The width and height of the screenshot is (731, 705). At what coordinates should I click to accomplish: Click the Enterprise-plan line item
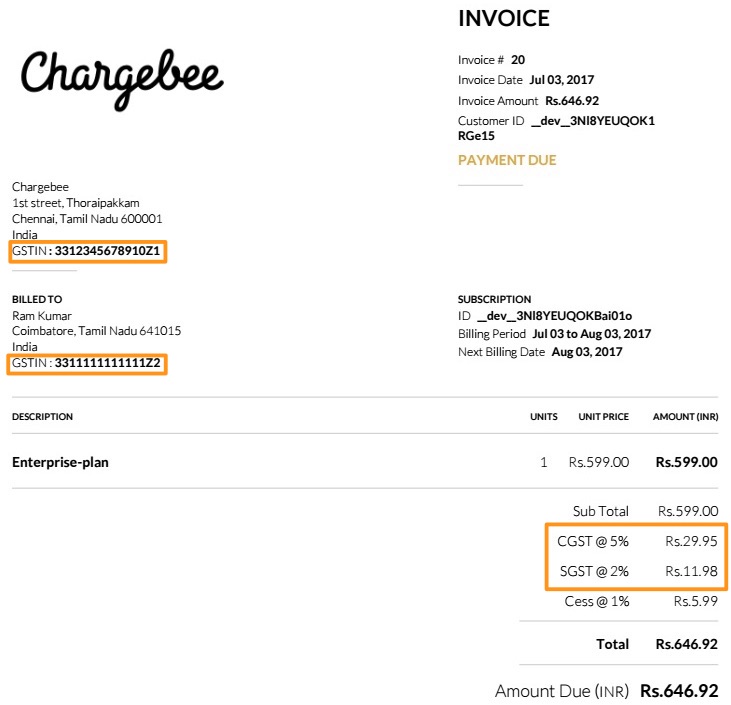tap(60, 462)
